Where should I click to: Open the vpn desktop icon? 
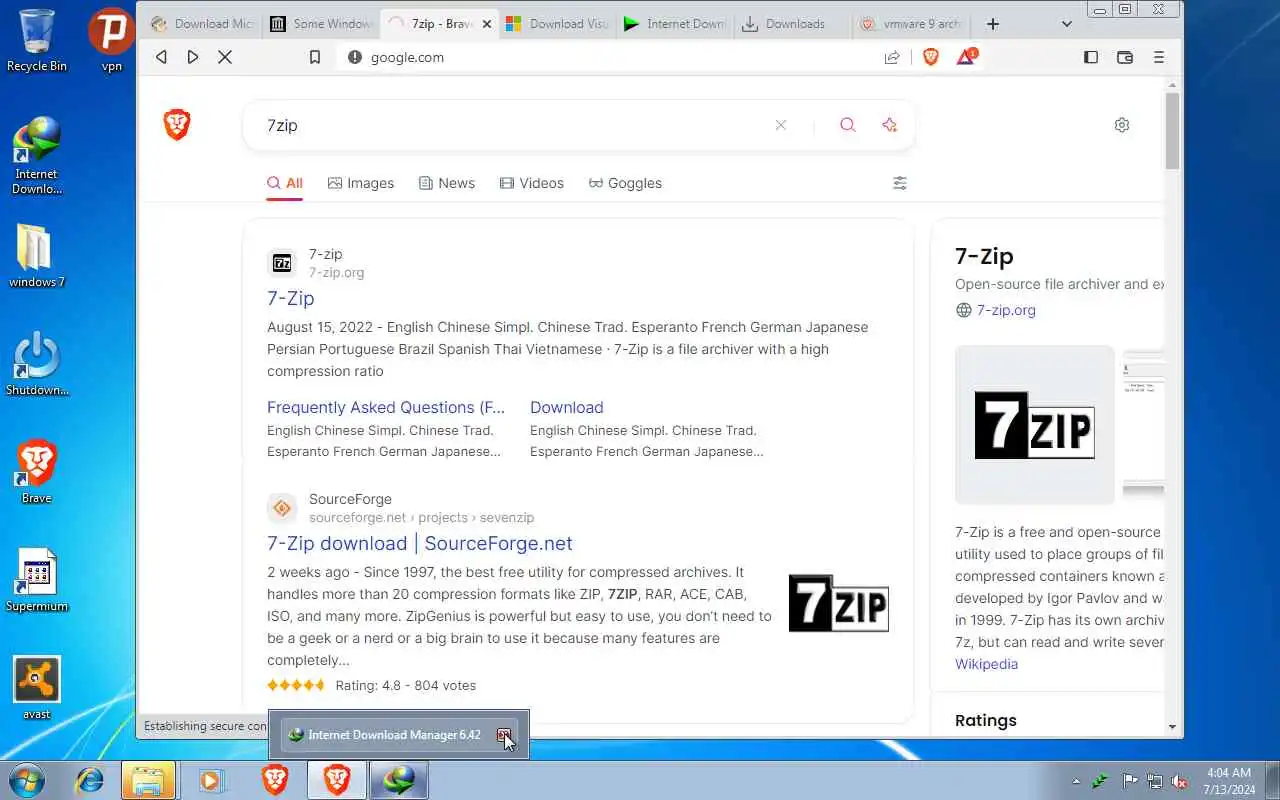click(x=112, y=41)
